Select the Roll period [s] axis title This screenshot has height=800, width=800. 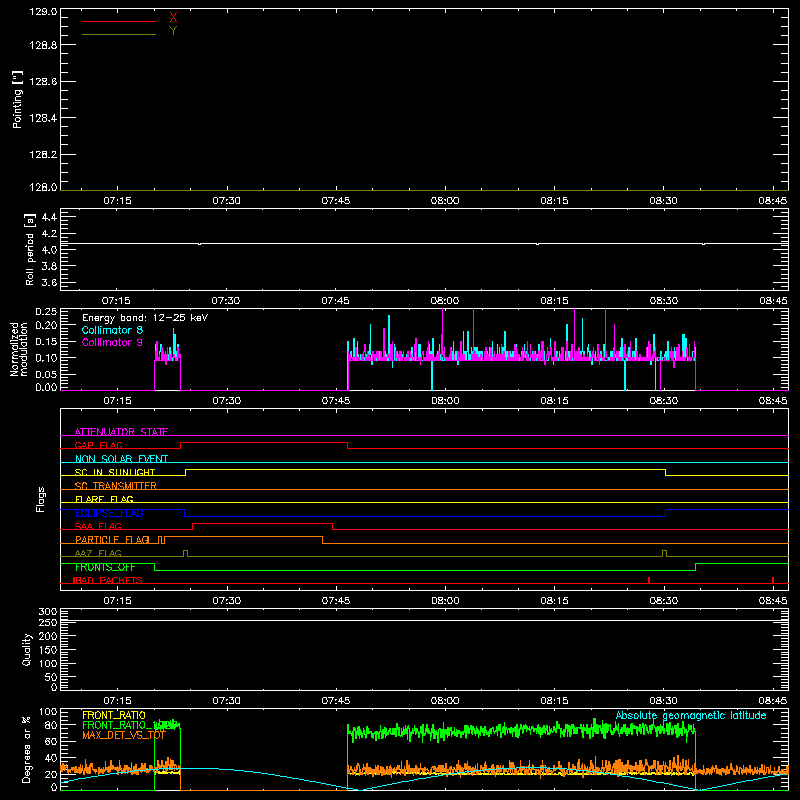(30, 249)
